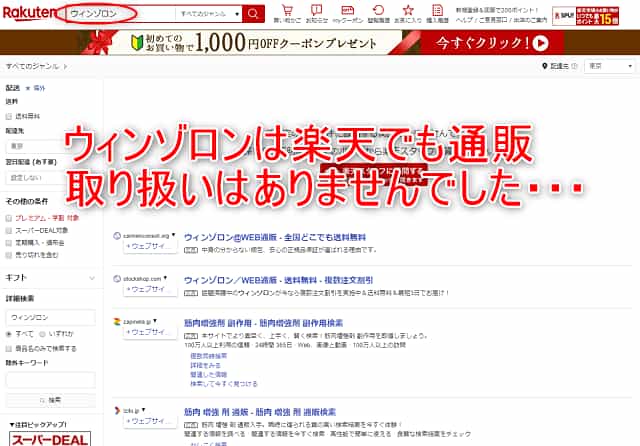Click the すべてのジャンル breadcrumb
Viewport: 640px width, 446px height.
[32, 66]
